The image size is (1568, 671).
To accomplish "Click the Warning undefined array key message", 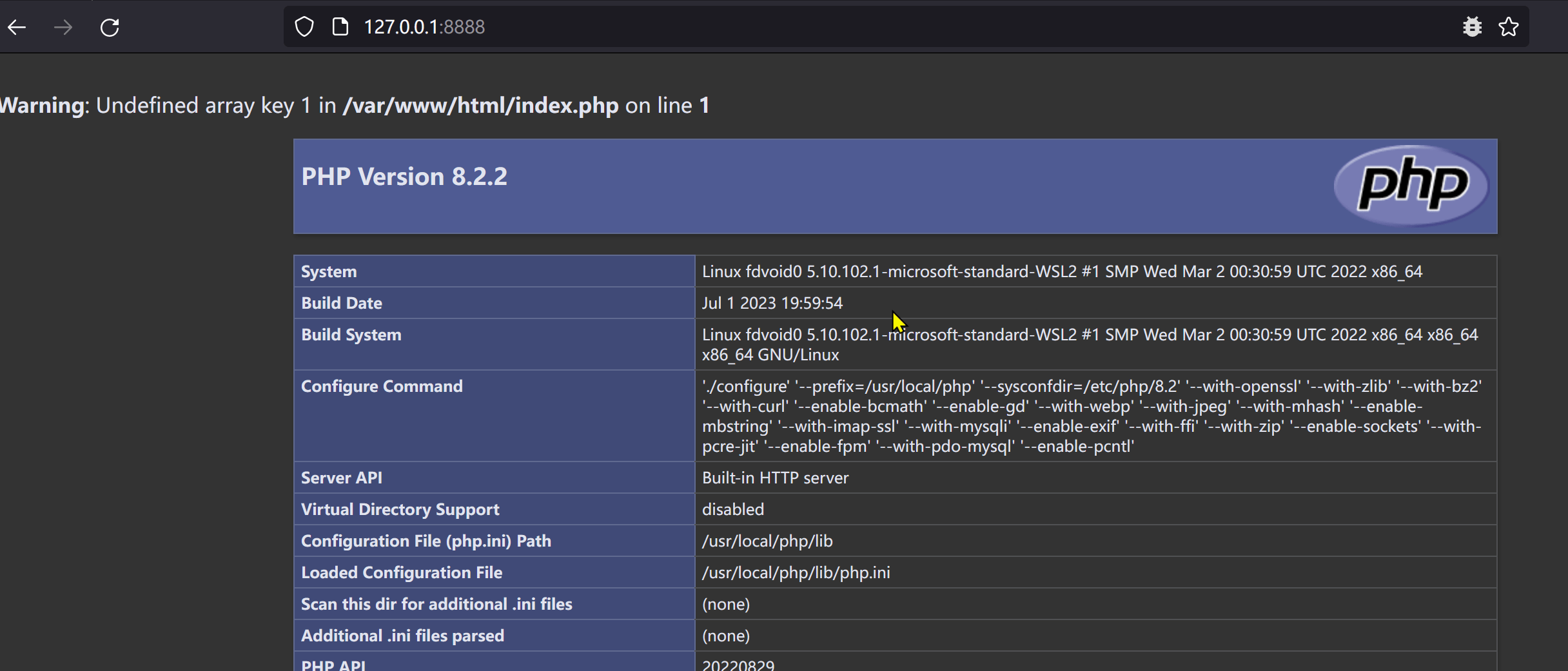I will pyautogui.click(x=355, y=105).
